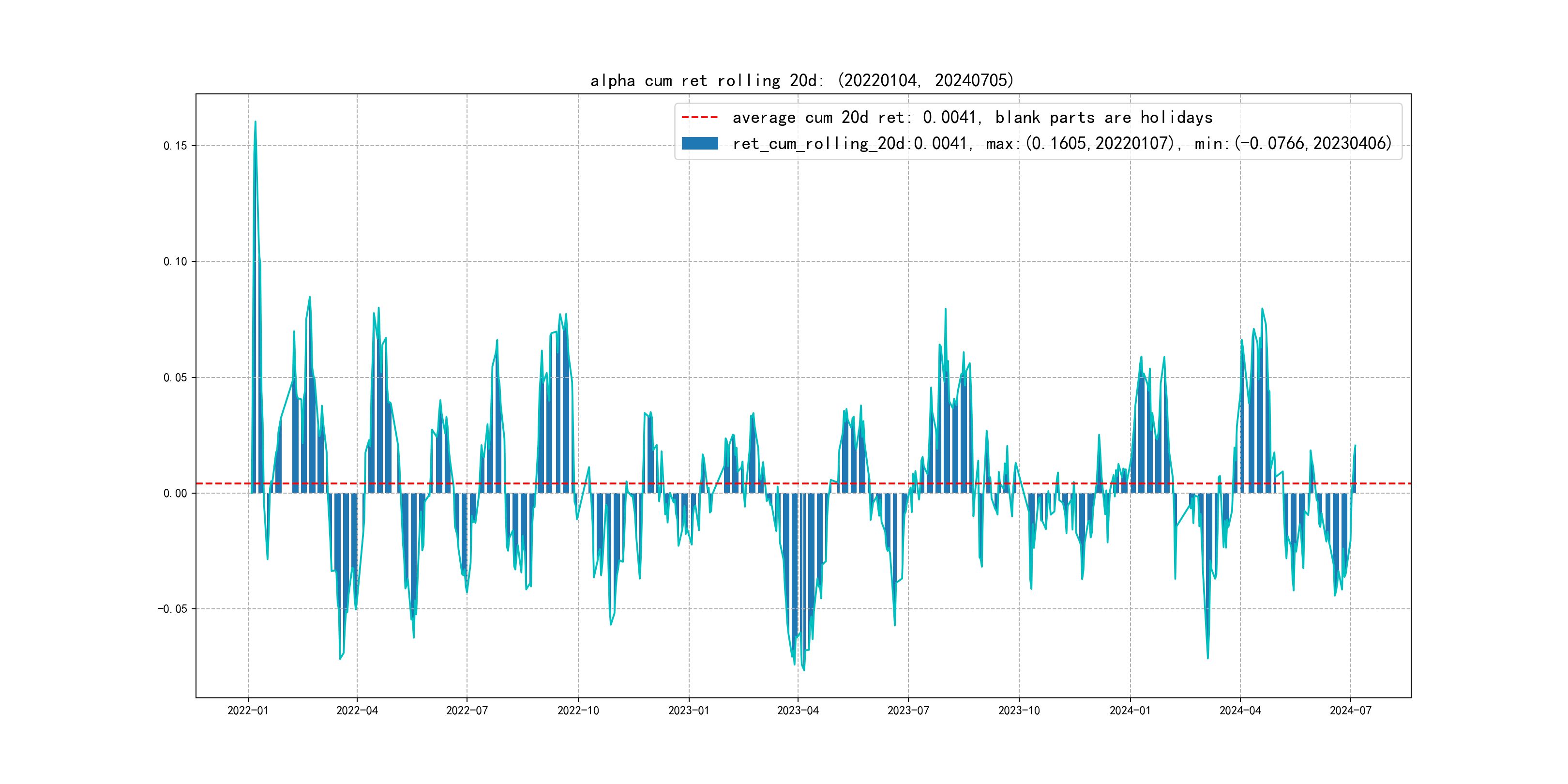Click the 2023-10 x-axis tick label
1568x784 pixels.
1019,710
